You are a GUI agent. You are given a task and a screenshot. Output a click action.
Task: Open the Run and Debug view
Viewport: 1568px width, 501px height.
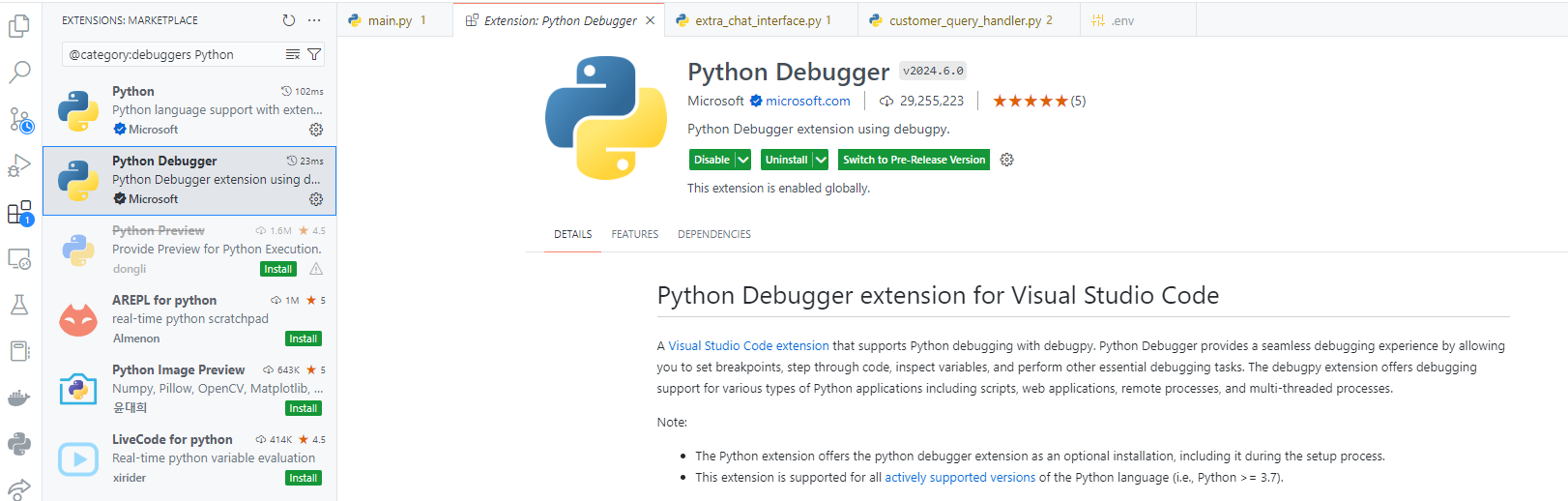pos(19,165)
